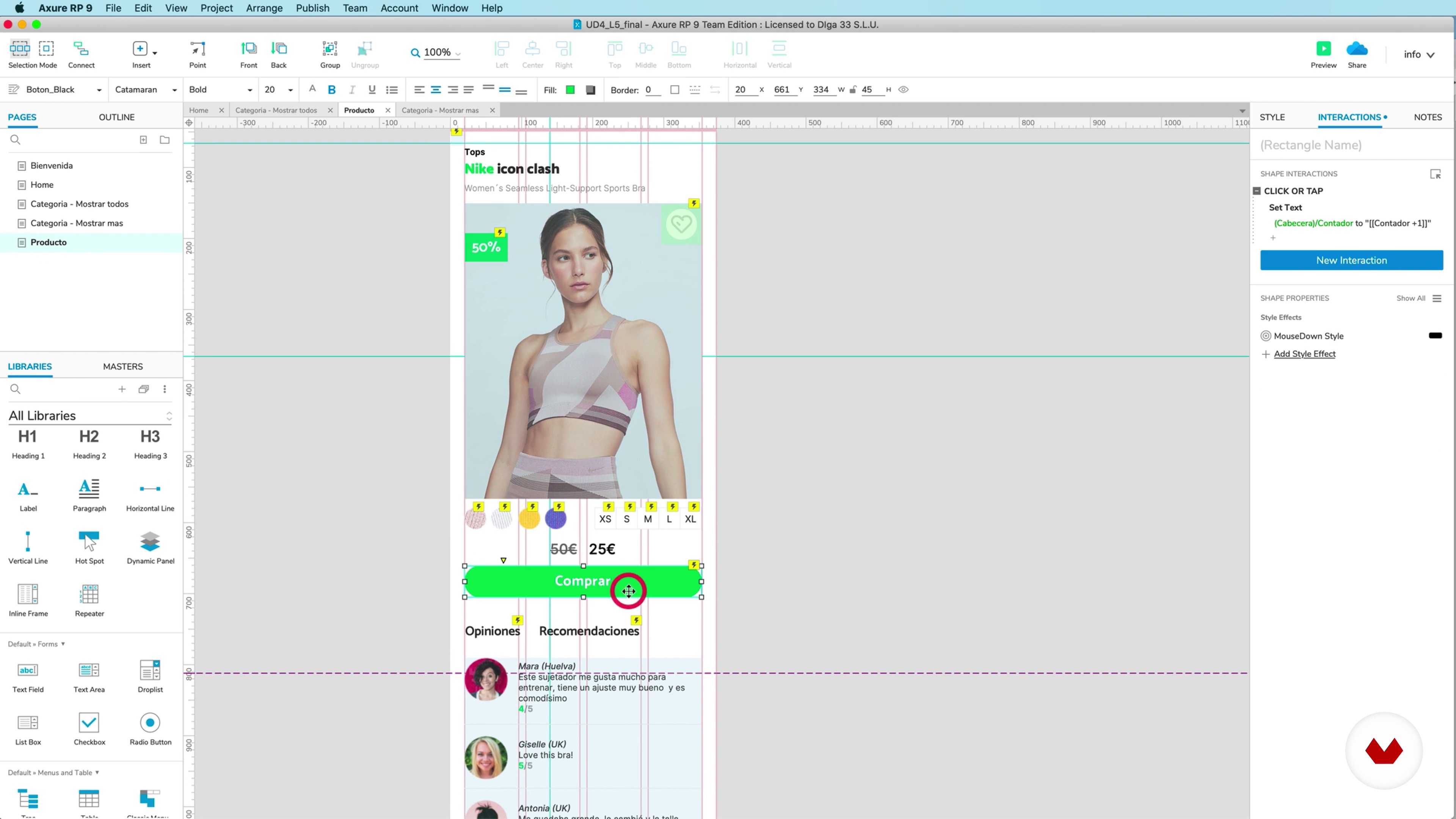1456x819 pixels.
Task: Add a new page in Pages panel
Action: 144,140
